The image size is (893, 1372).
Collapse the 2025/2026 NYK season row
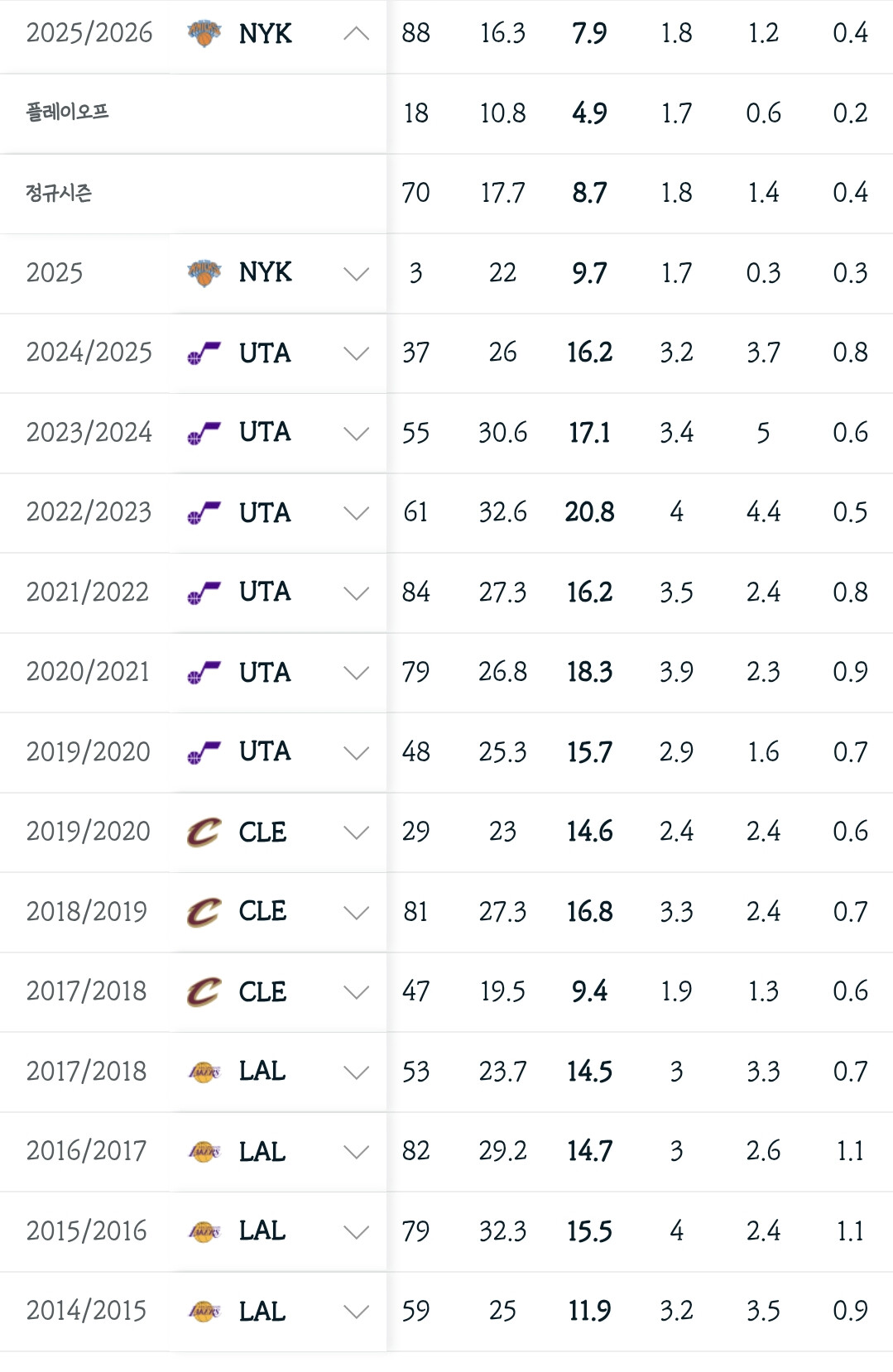pyautogui.click(x=356, y=34)
